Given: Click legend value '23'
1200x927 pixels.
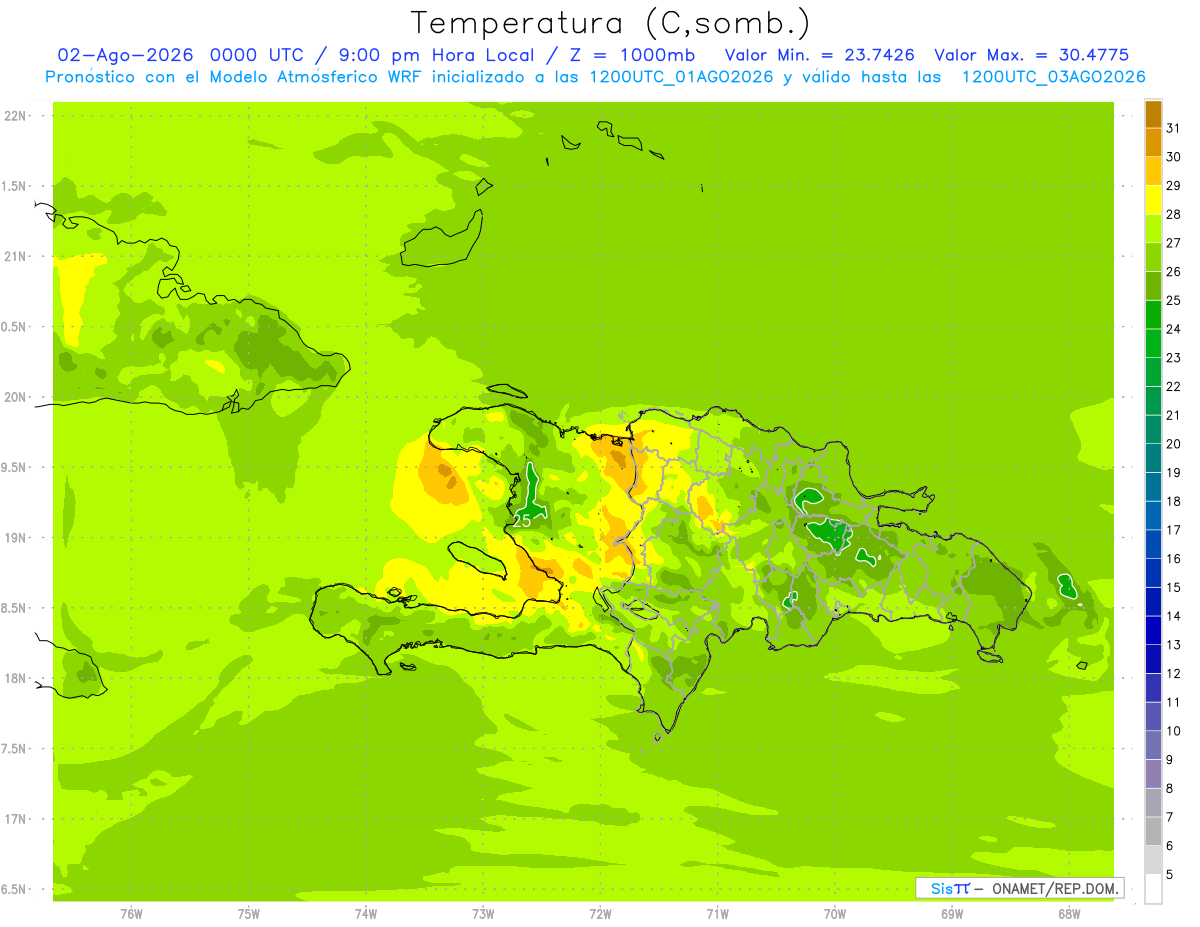Looking at the screenshot, I should pos(1173,358).
